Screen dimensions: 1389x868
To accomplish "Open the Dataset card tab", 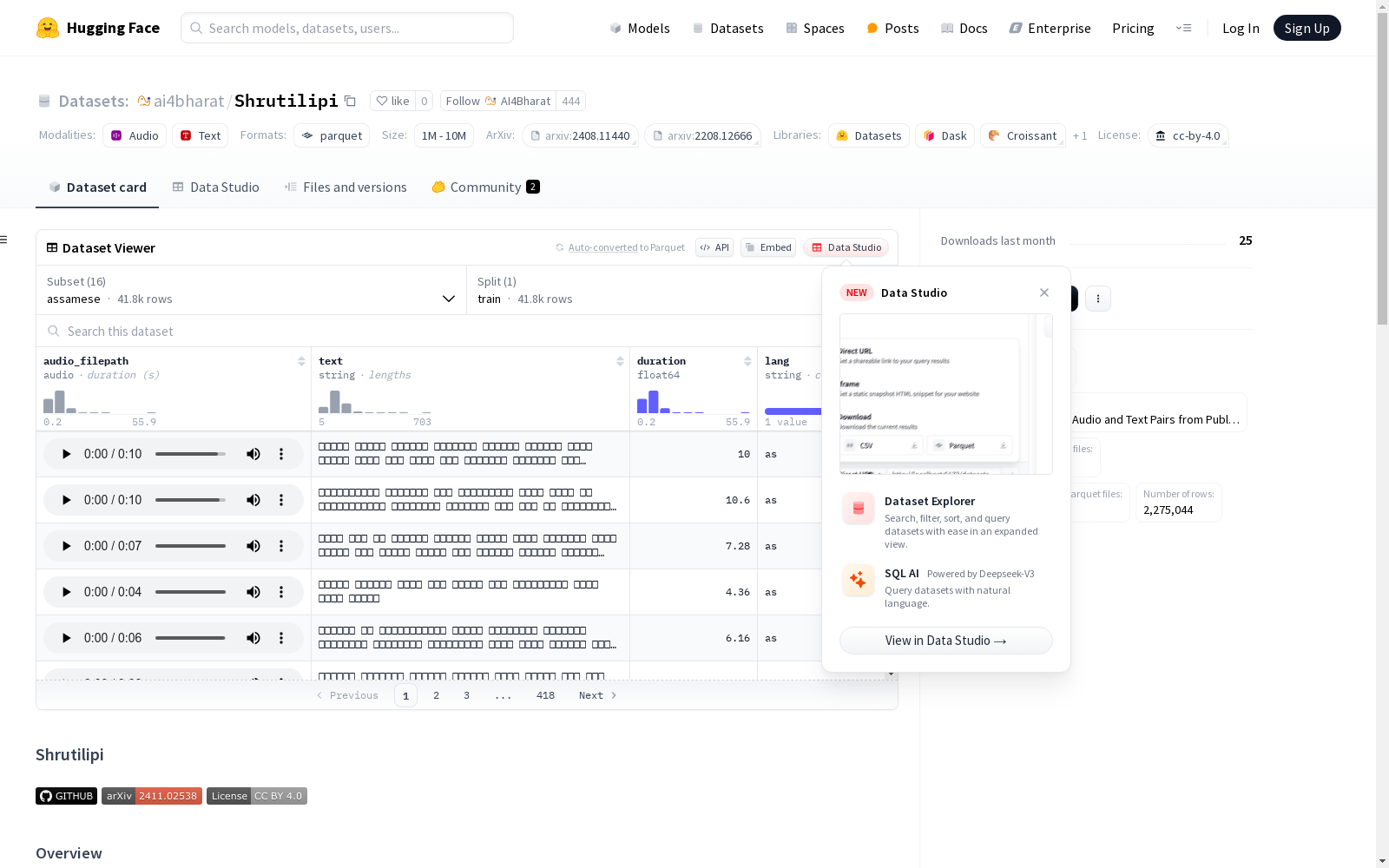I will (x=97, y=187).
